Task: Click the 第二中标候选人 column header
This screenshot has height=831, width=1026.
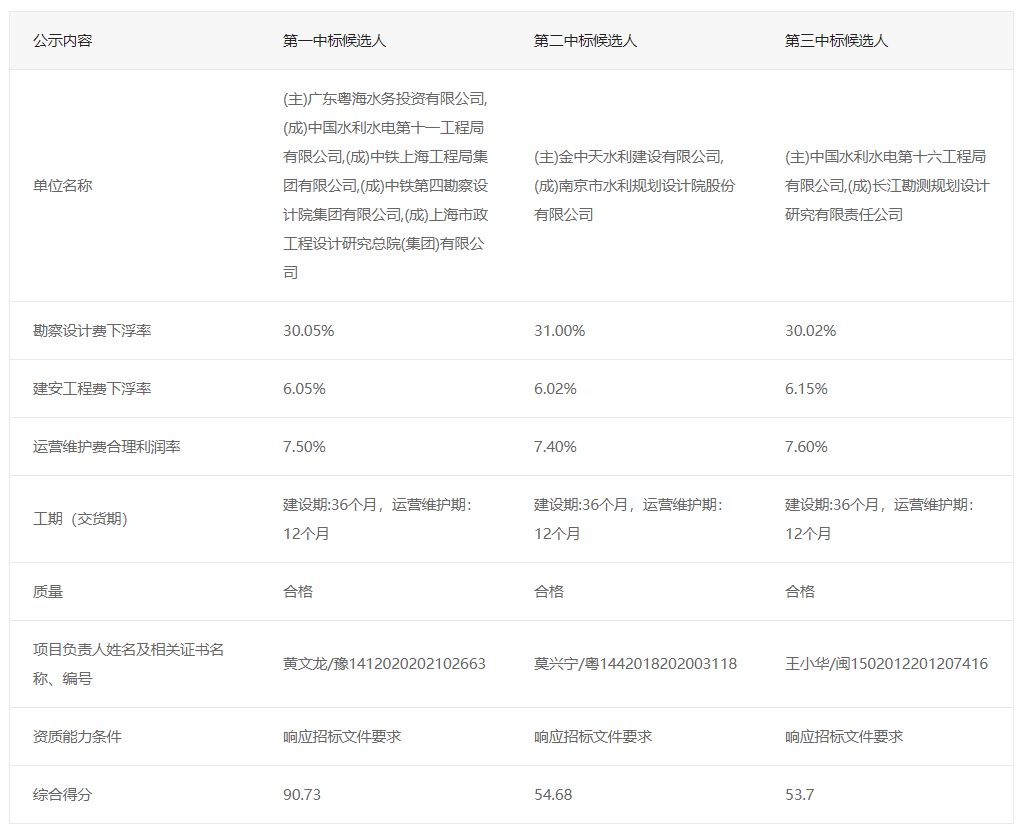Action: pyautogui.click(x=583, y=41)
